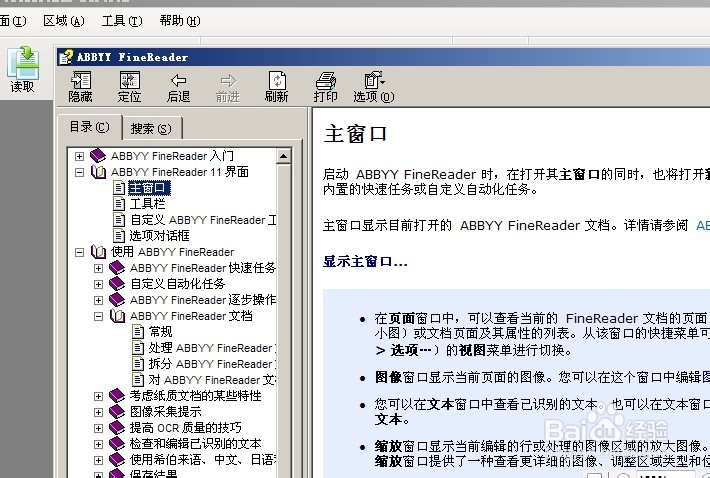This screenshot has width=710, height=478.
Task: Expand the 自定义自动化任务 node
Action: click(x=98, y=284)
